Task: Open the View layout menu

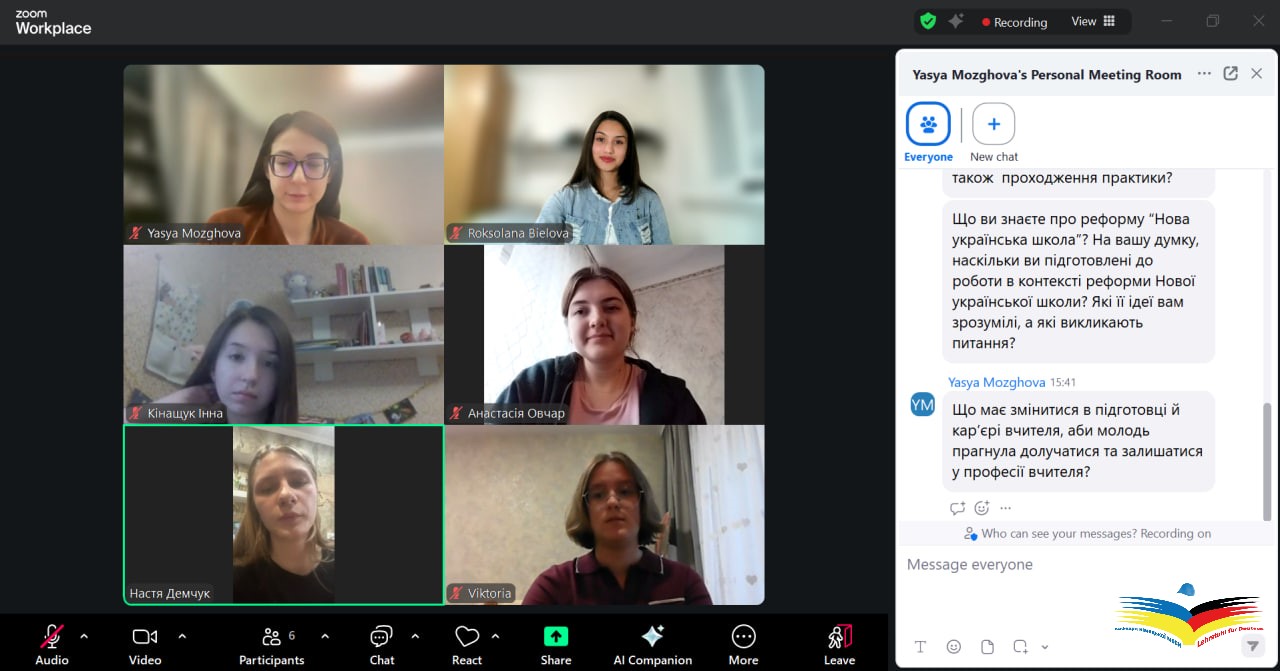Action: pos(1093,21)
